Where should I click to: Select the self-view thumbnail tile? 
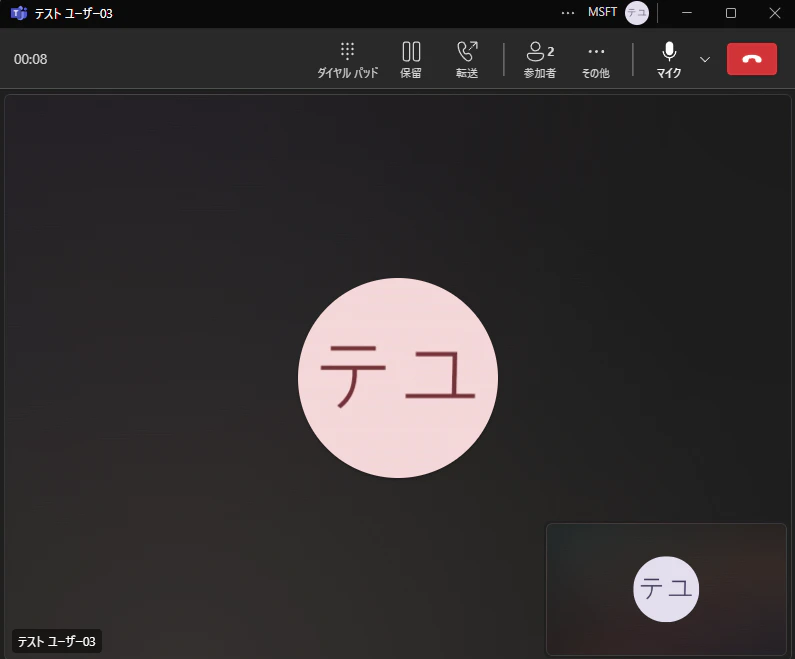click(x=666, y=589)
